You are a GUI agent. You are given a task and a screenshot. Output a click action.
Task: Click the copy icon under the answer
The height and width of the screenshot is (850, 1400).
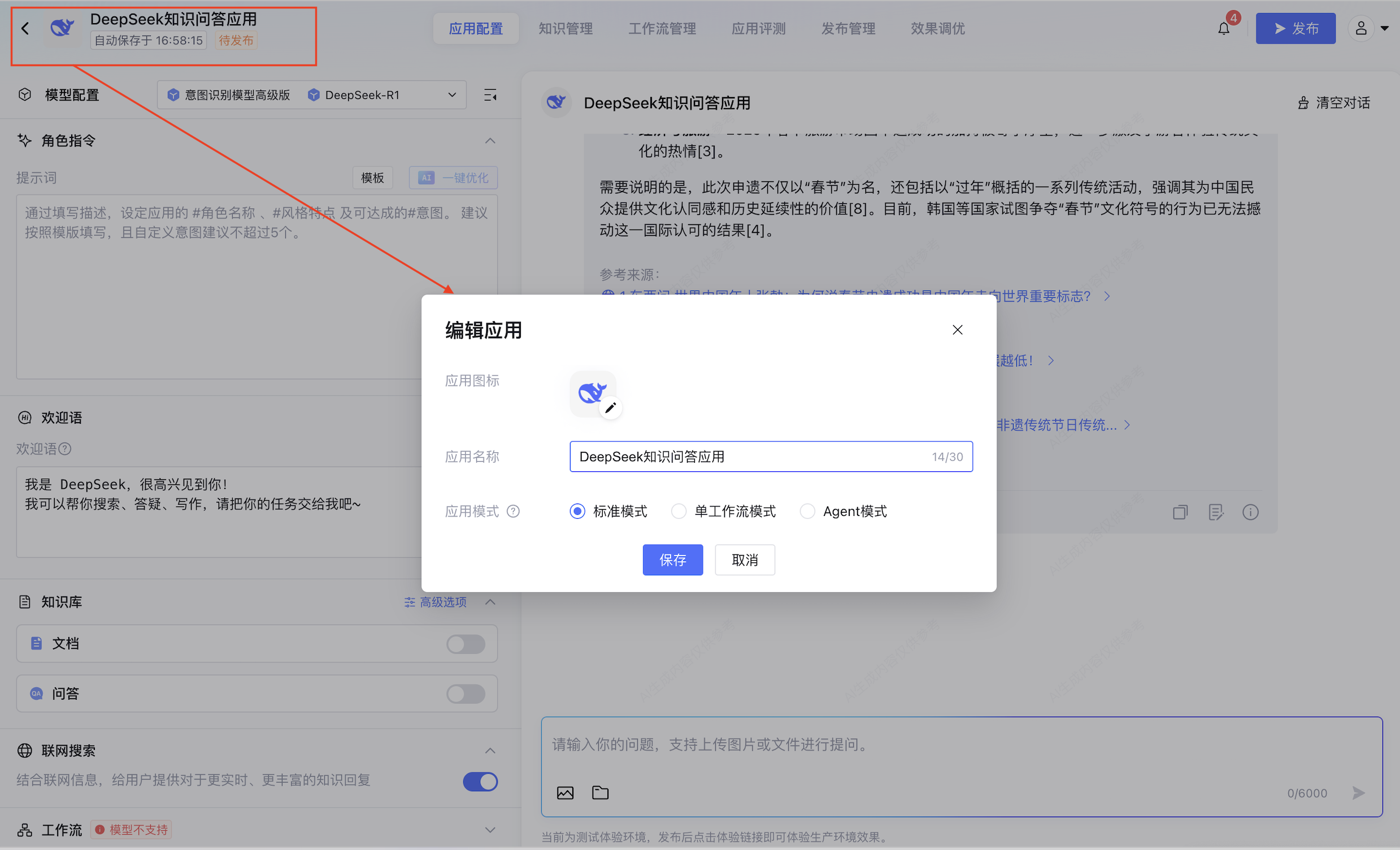coord(1180,513)
